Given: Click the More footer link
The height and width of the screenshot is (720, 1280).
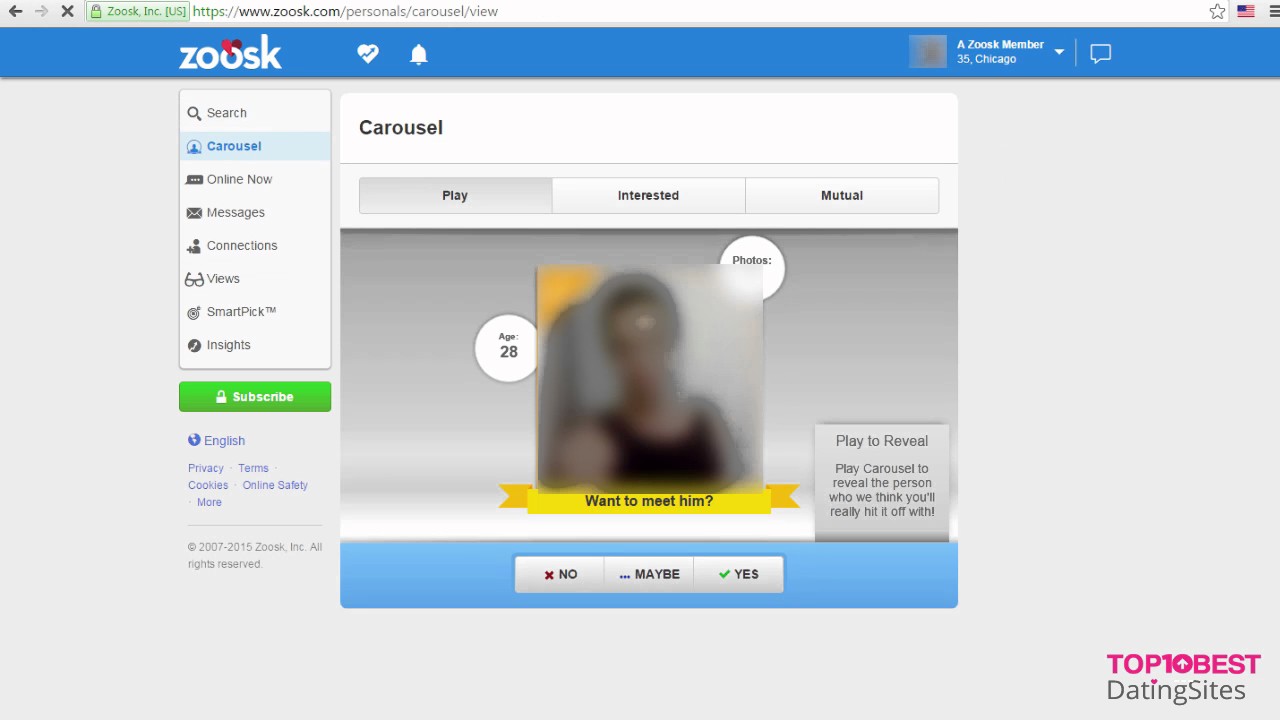Looking at the screenshot, I should (x=209, y=502).
